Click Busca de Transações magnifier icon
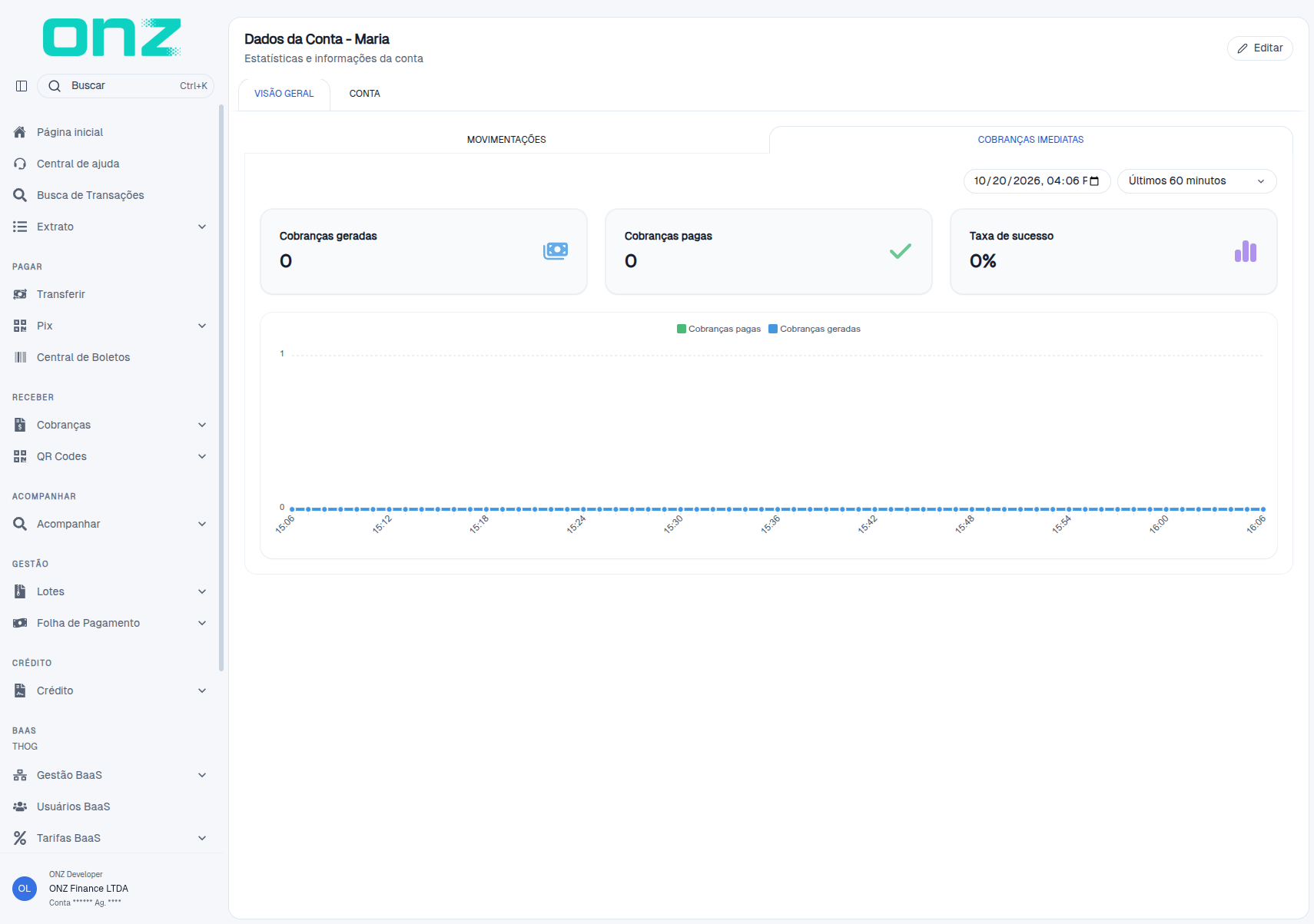The height and width of the screenshot is (924, 1314). (20, 195)
